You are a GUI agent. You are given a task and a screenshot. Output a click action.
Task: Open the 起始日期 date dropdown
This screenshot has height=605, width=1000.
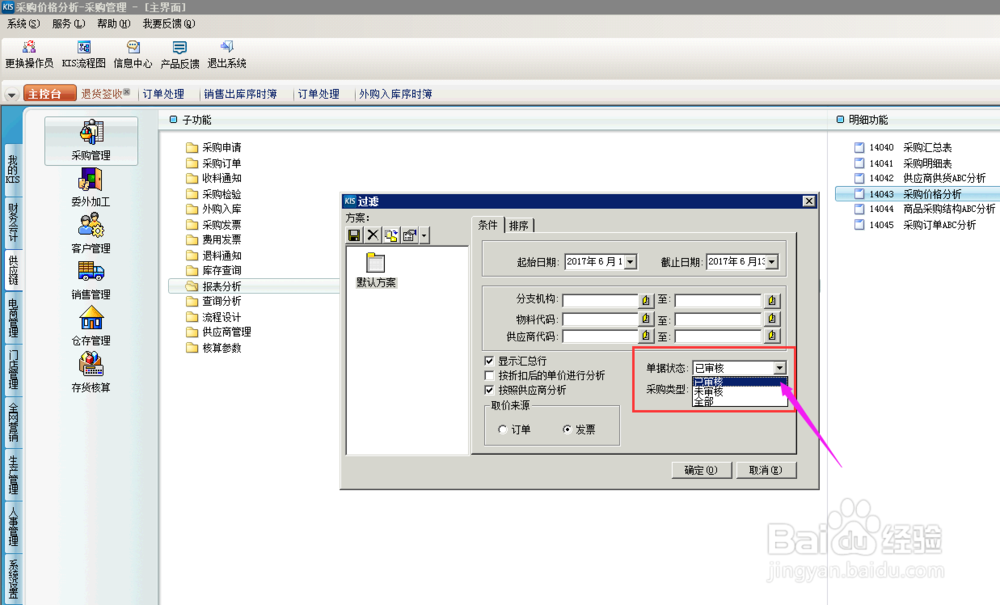(x=630, y=262)
